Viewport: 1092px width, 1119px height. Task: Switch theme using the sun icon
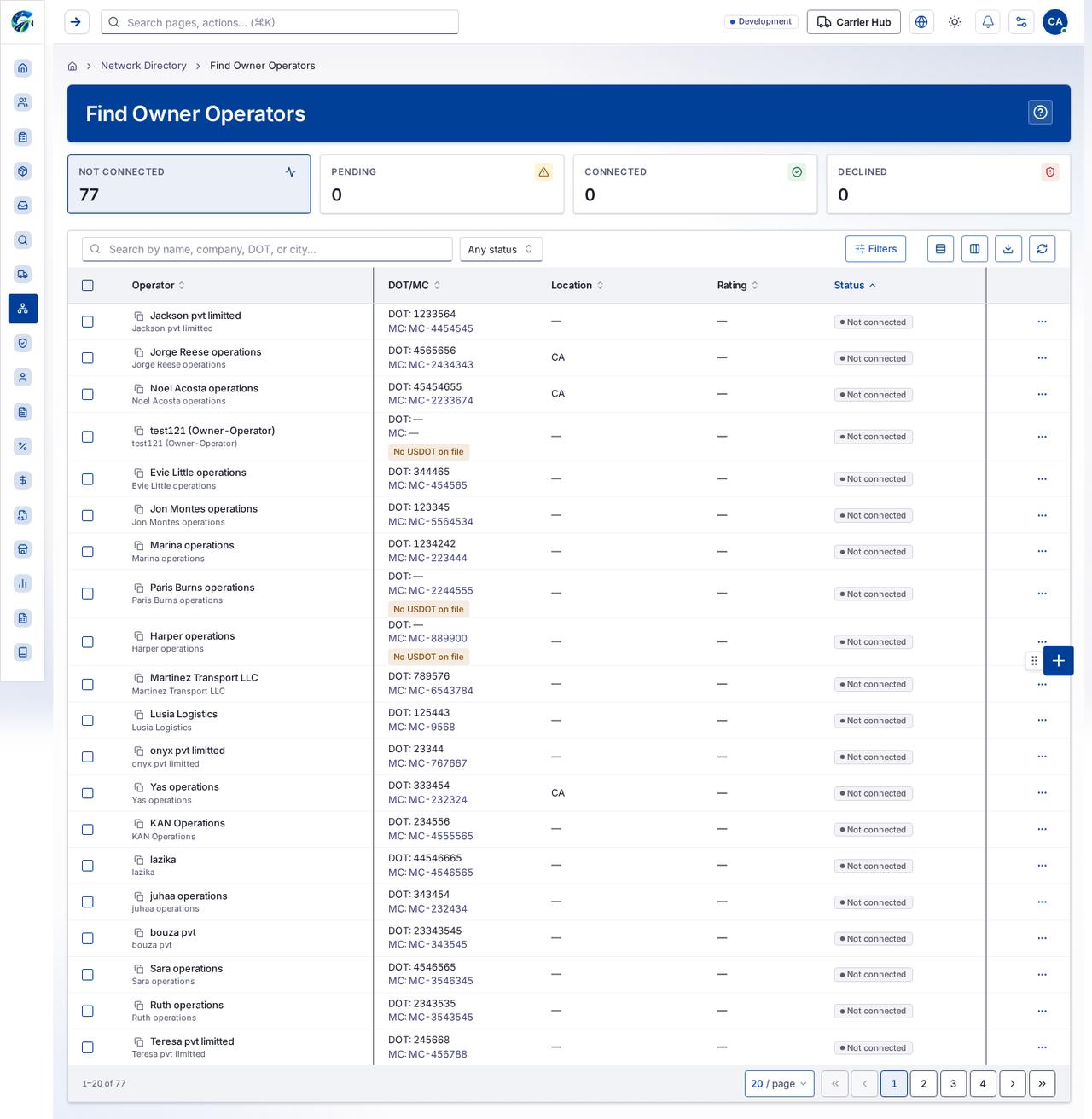point(955,22)
